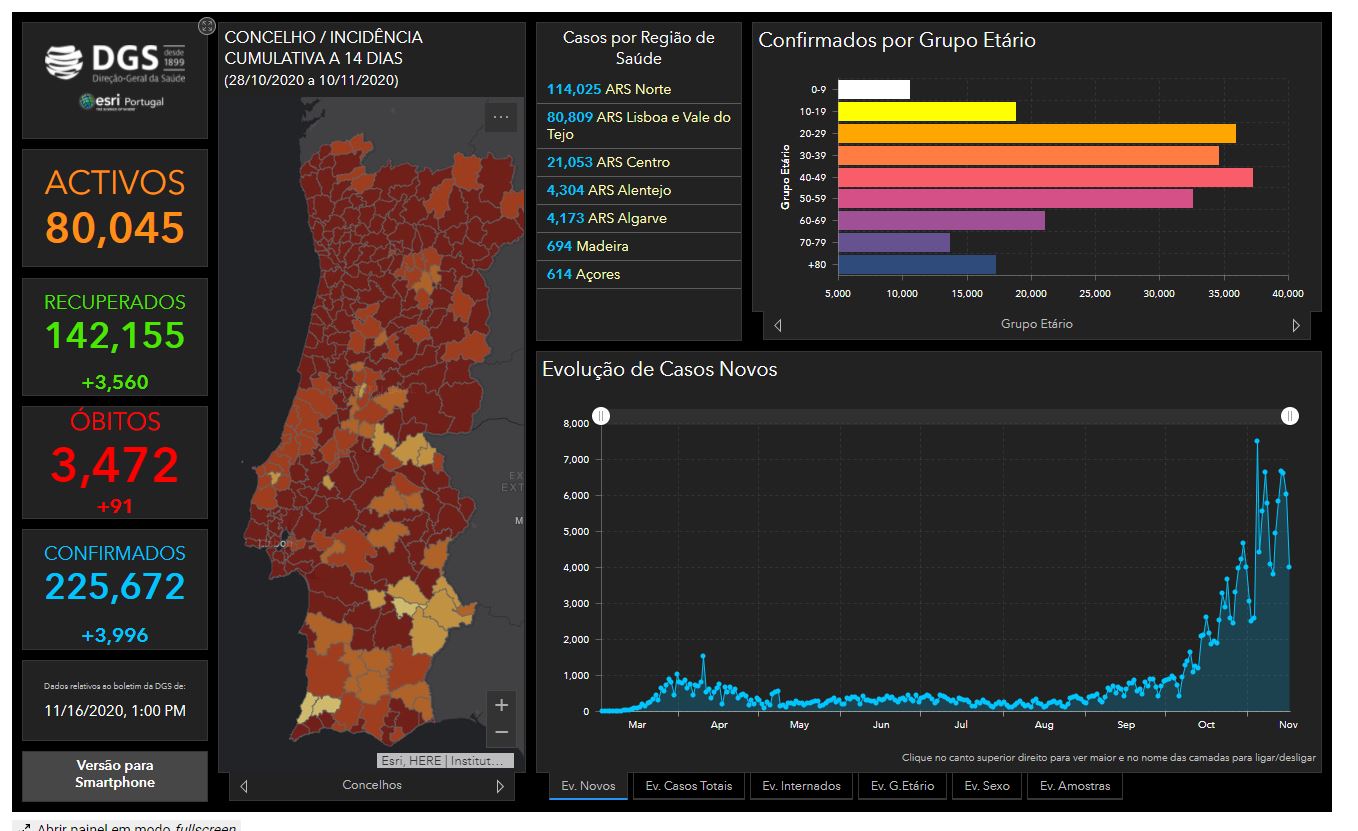Open the Ev. Internados tab
This screenshot has height=831, width=1358.
click(x=800, y=786)
